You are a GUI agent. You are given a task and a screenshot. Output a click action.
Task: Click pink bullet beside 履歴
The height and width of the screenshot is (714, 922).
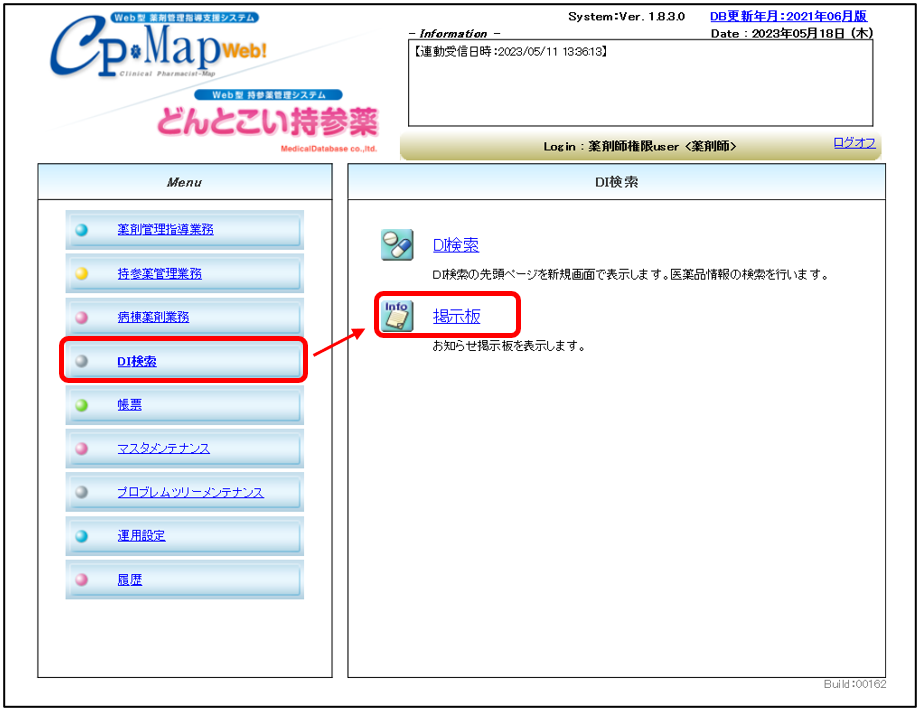click(x=82, y=580)
